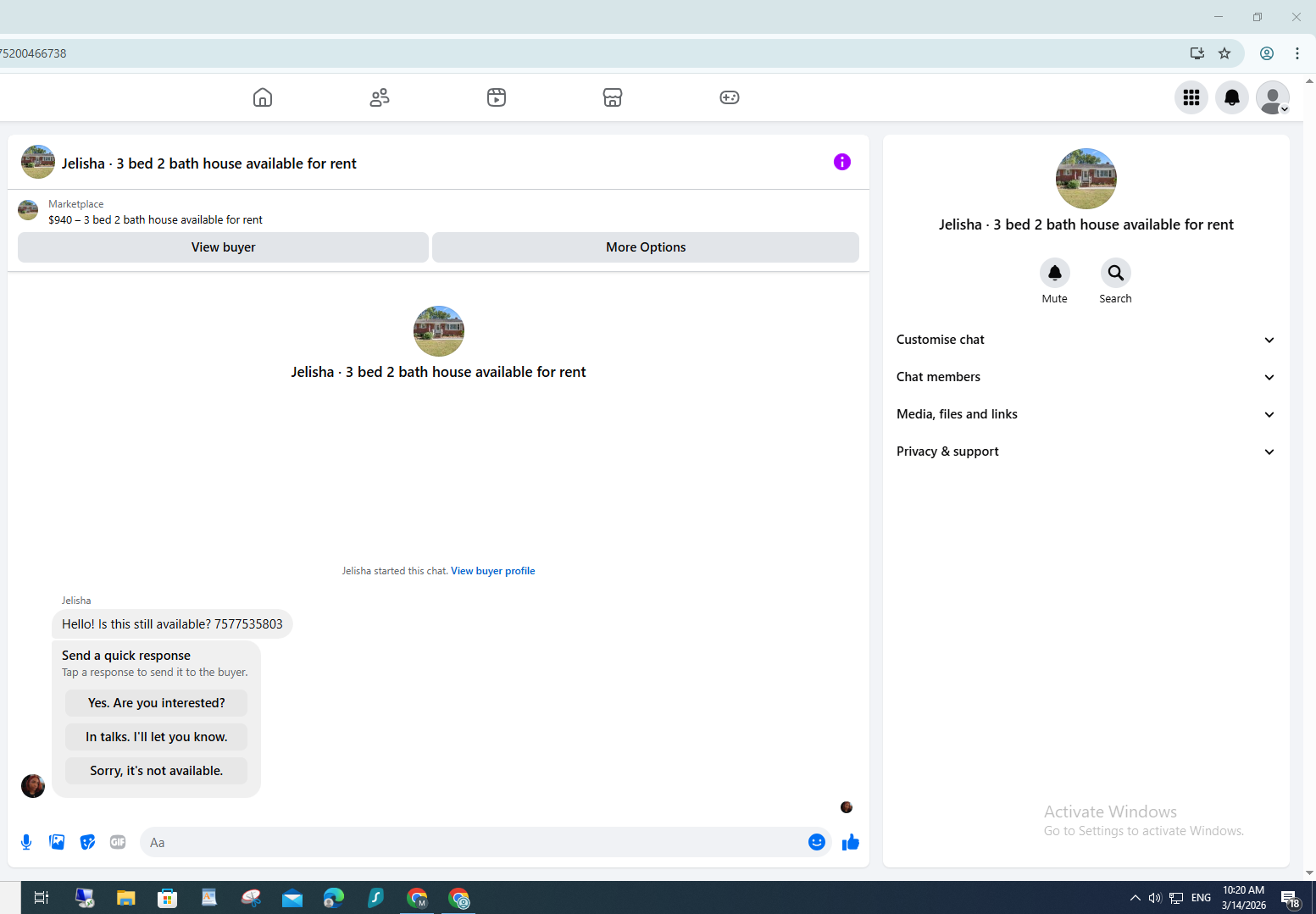Expand the Chat members section
The width and height of the screenshot is (1316, 914).
[1086, 377]
